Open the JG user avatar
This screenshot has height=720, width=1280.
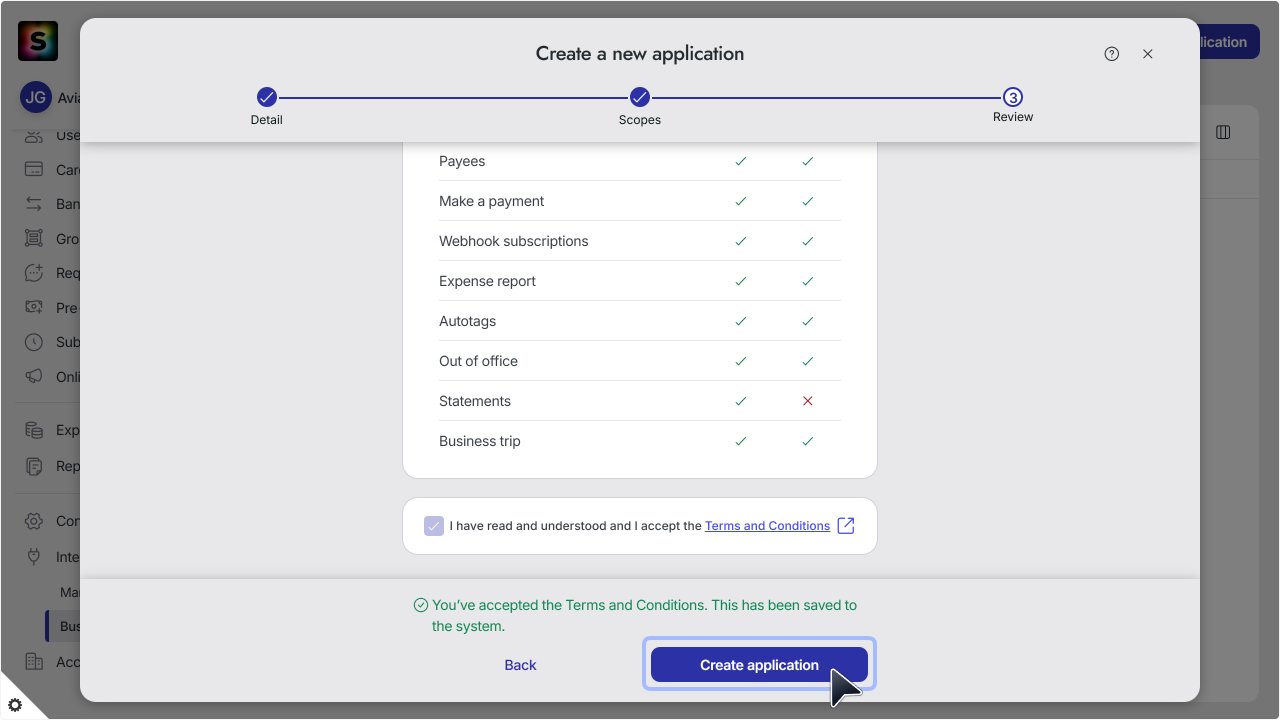tap(36, 98)
